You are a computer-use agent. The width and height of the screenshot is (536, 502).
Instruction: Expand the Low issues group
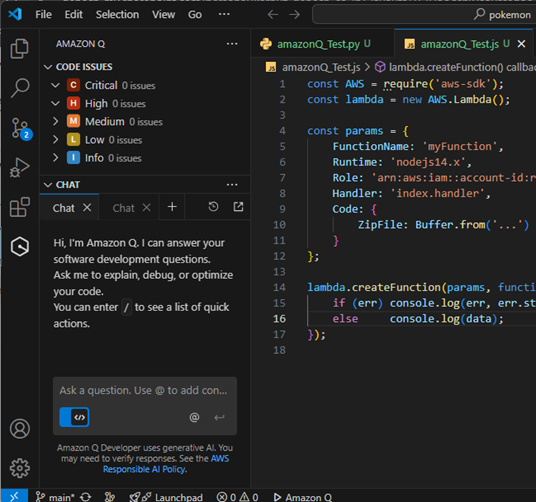[55, 139]
